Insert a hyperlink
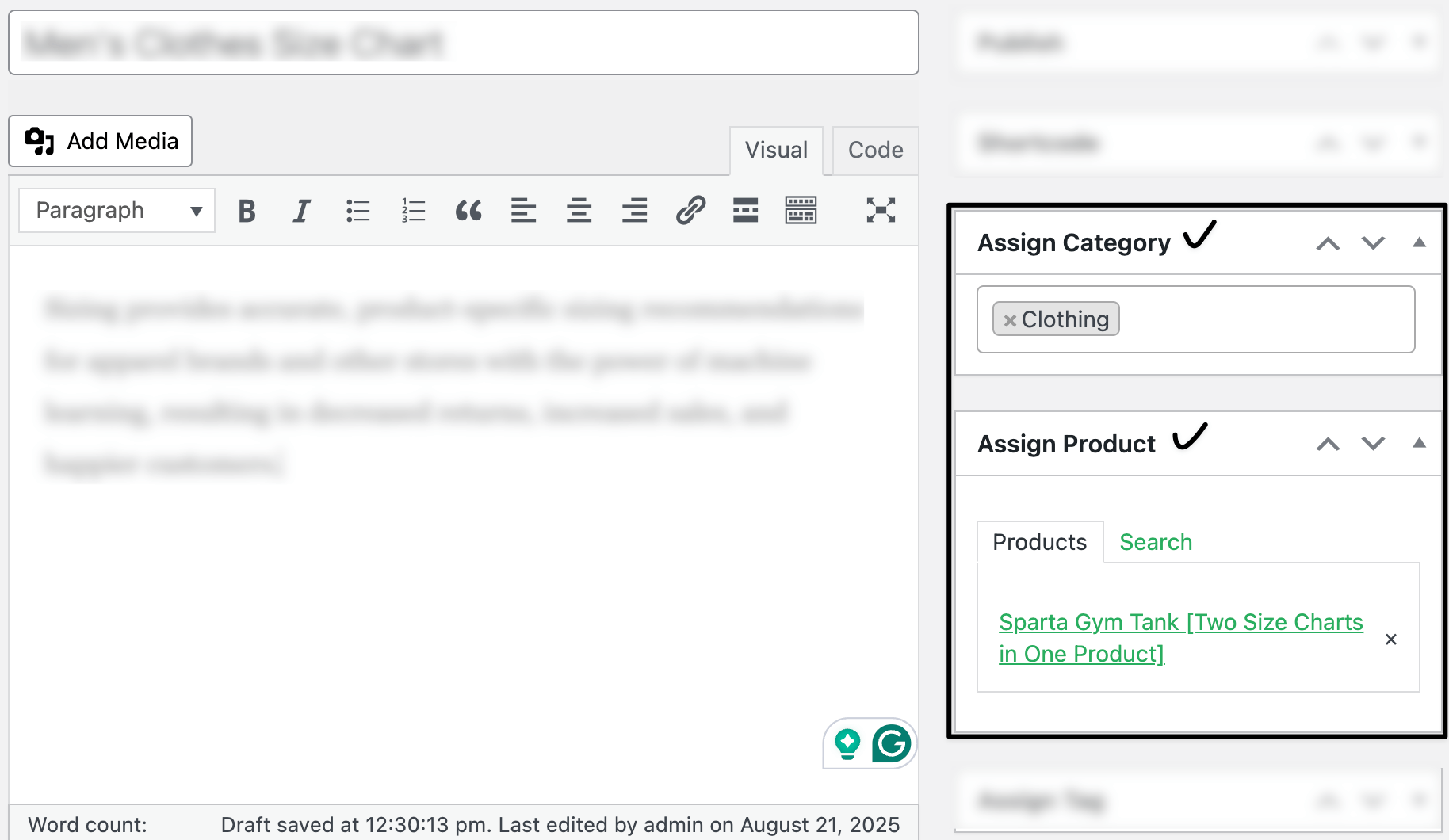Screen dimensions: 1449x840 tap(689, 210)
